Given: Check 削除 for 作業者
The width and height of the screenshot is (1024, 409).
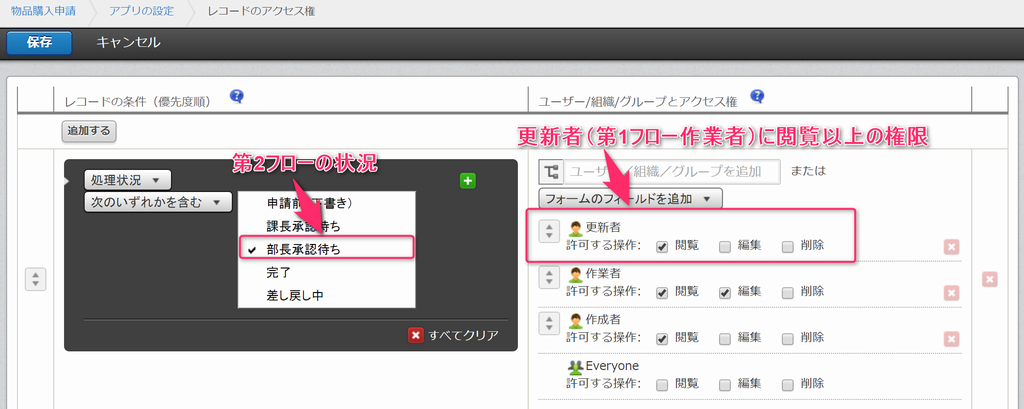Looking at the screenshot, I should pos(788,293).
